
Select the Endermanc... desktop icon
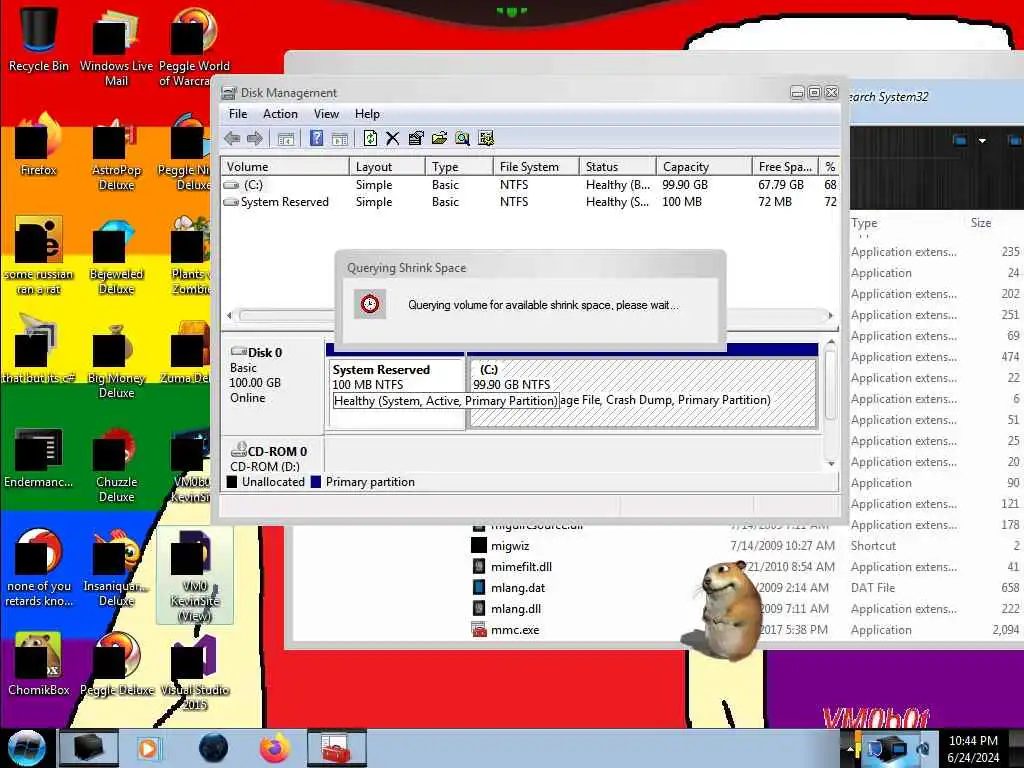(x=38, y=458)
